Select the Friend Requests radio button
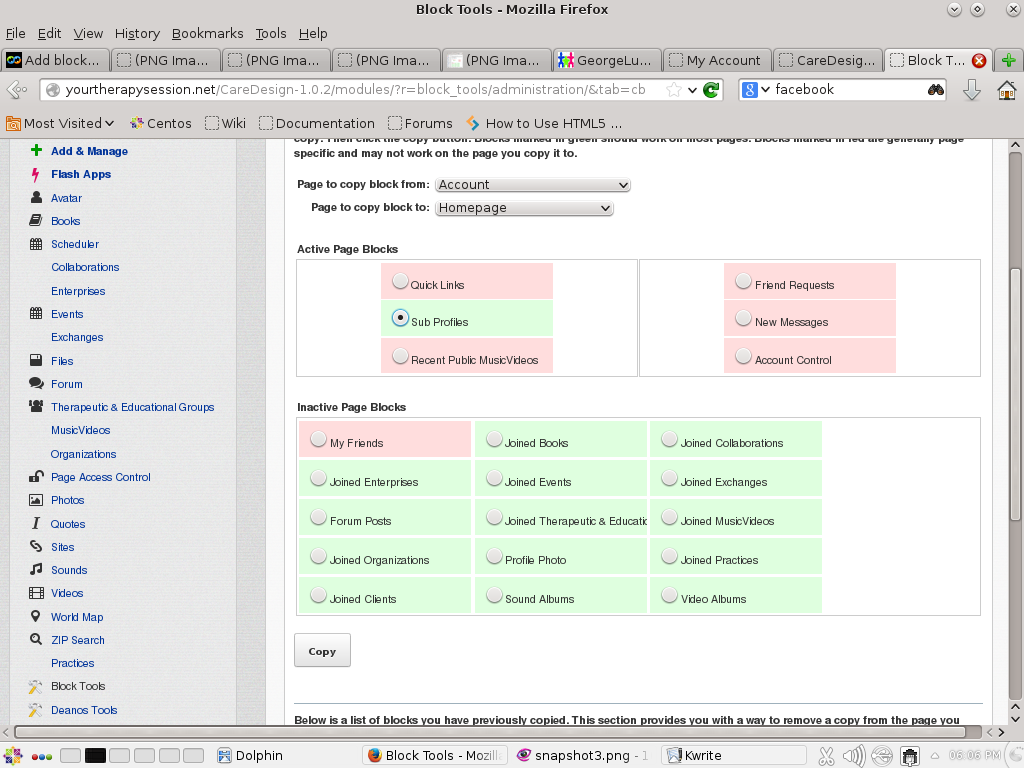The width and height of the screenshot is (1024, 768). (x=743, y=281)
